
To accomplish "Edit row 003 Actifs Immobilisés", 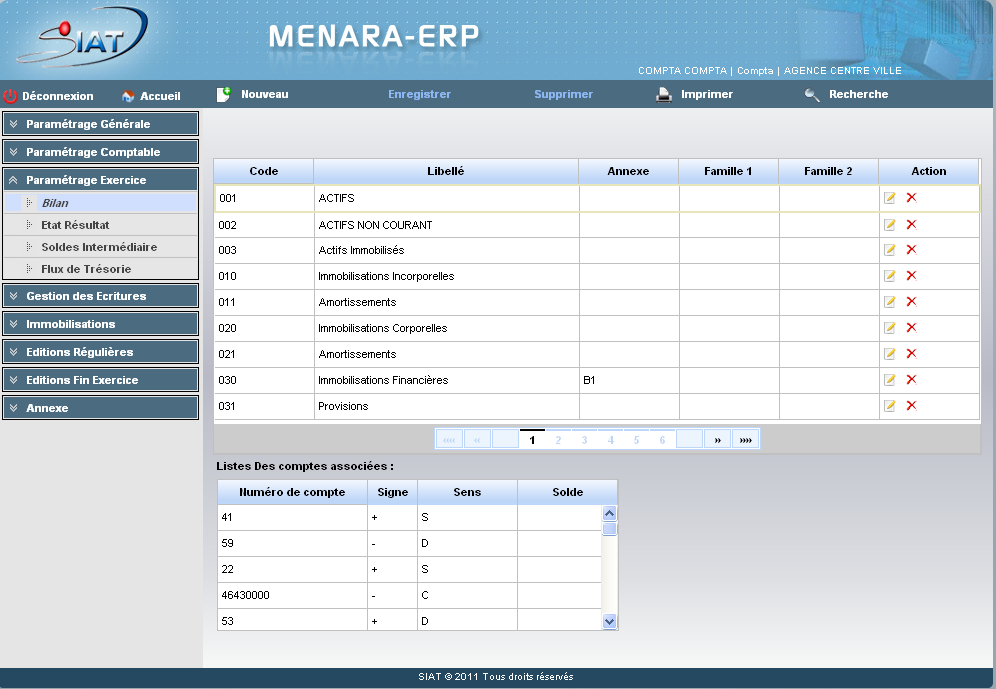I will 890,250.
